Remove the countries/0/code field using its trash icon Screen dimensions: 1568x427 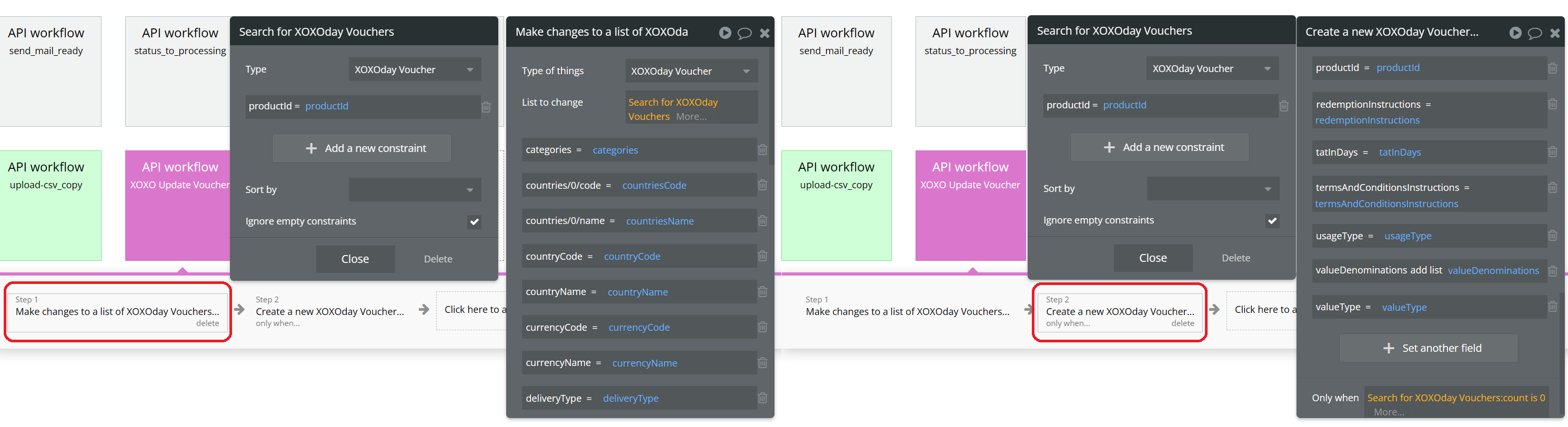(x=762, y=185)
